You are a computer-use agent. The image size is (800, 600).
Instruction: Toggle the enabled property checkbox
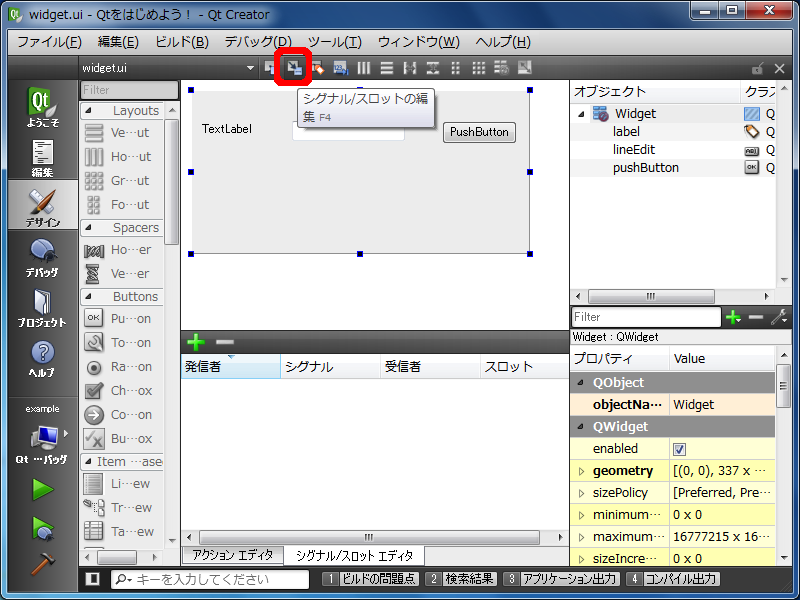pos(679,449)
